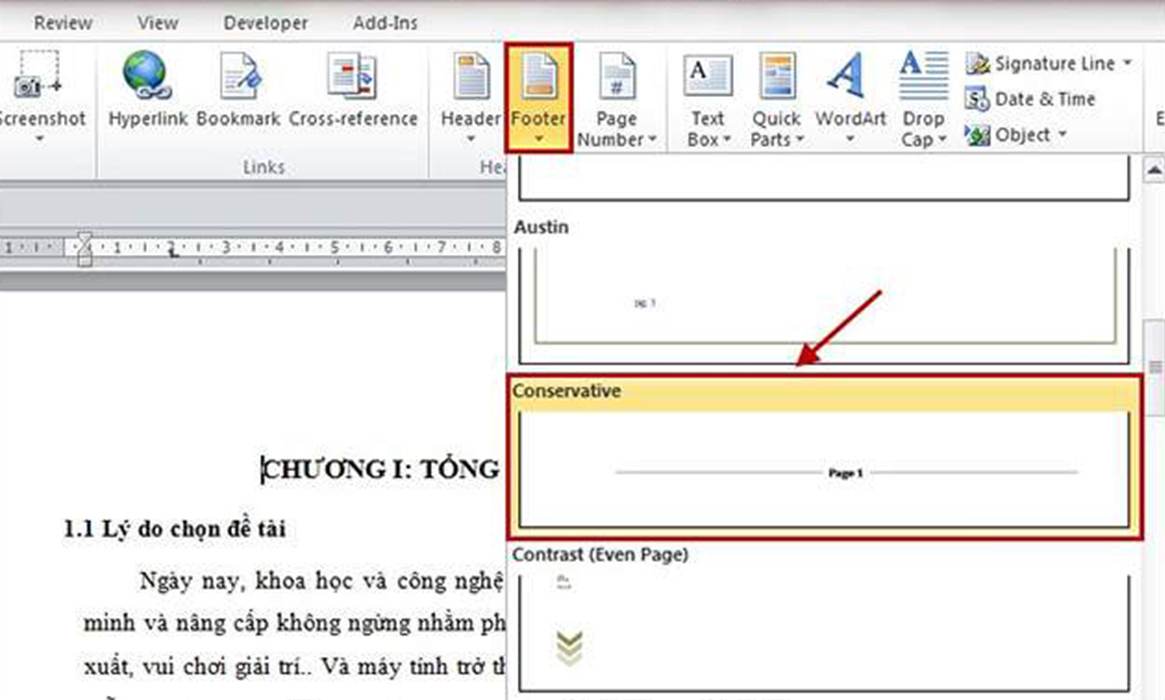Insert Date & Time
The height and width of the screenshot is (700, 1165).
click(x=1042, y=99)
